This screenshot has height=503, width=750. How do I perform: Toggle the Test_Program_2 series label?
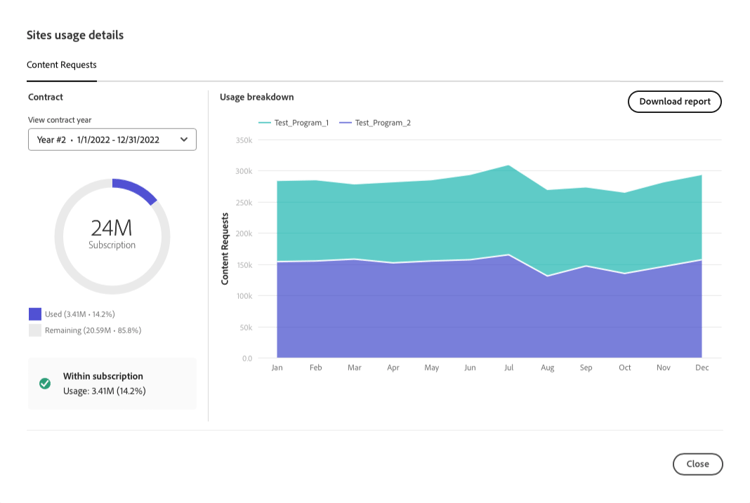pyautogui.click(x=383, y=123)
